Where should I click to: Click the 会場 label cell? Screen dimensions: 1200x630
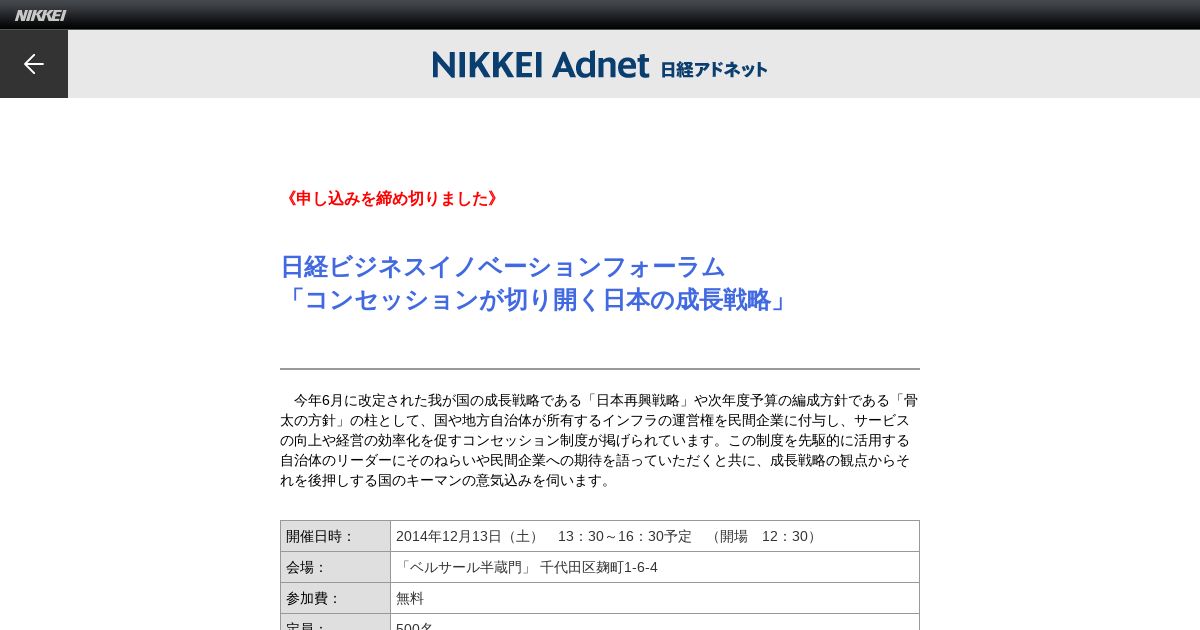tap(336, 567)
